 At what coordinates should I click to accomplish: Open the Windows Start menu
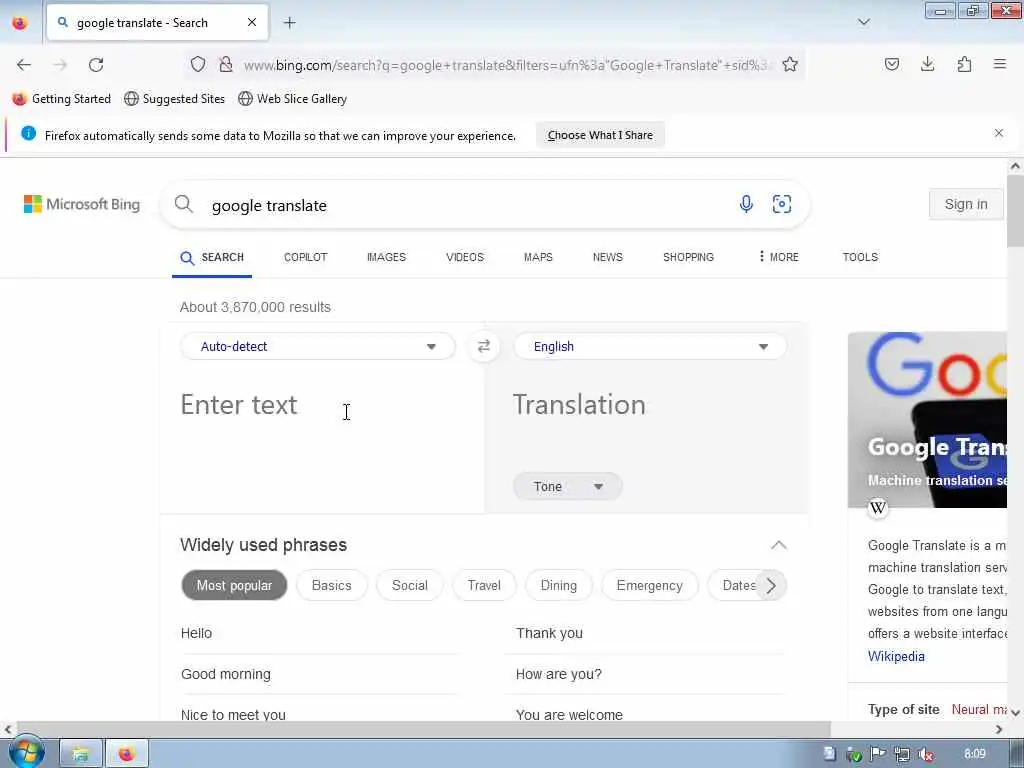pos(26,752)
